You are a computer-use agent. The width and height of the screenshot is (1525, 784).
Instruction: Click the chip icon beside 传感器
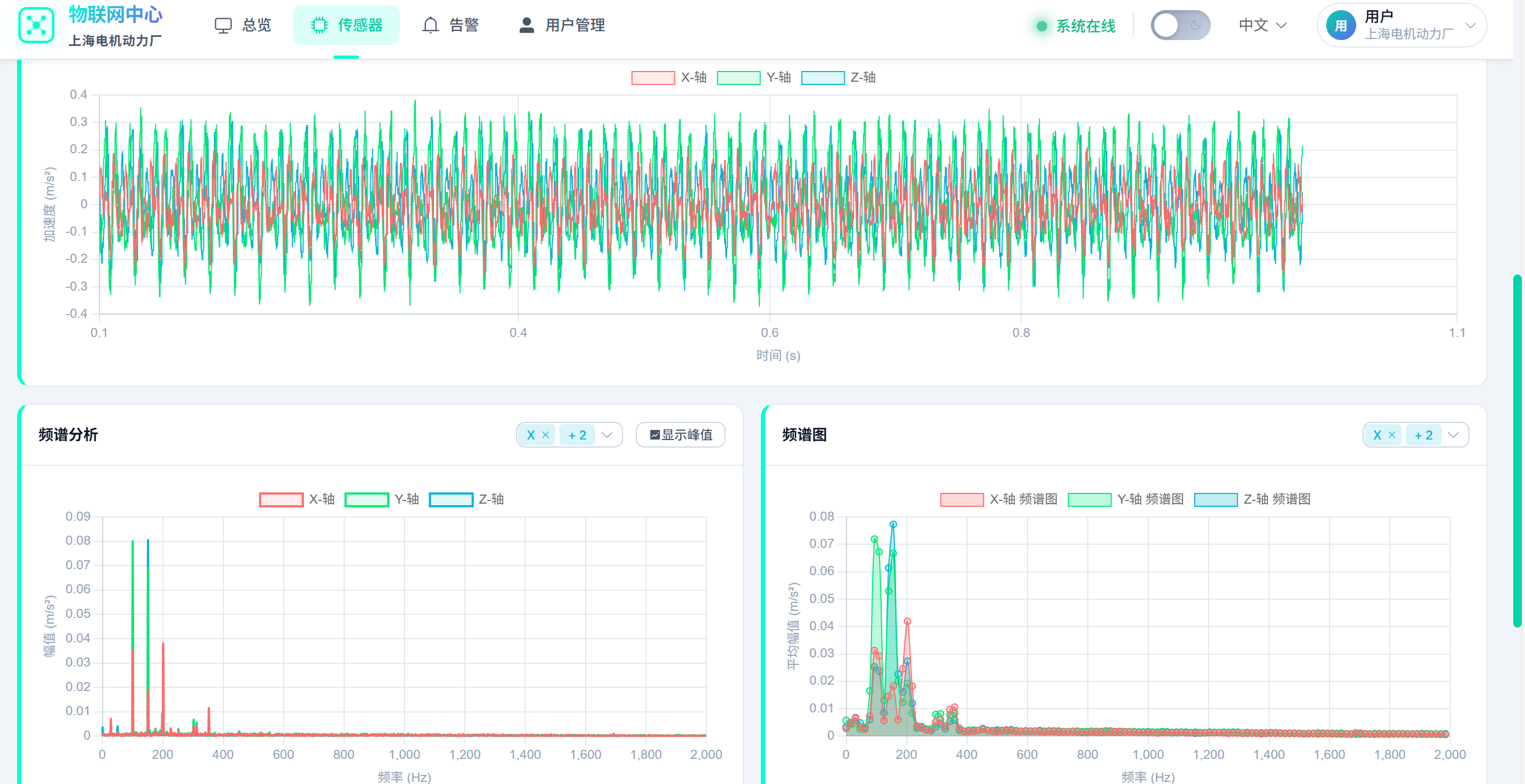319,26
